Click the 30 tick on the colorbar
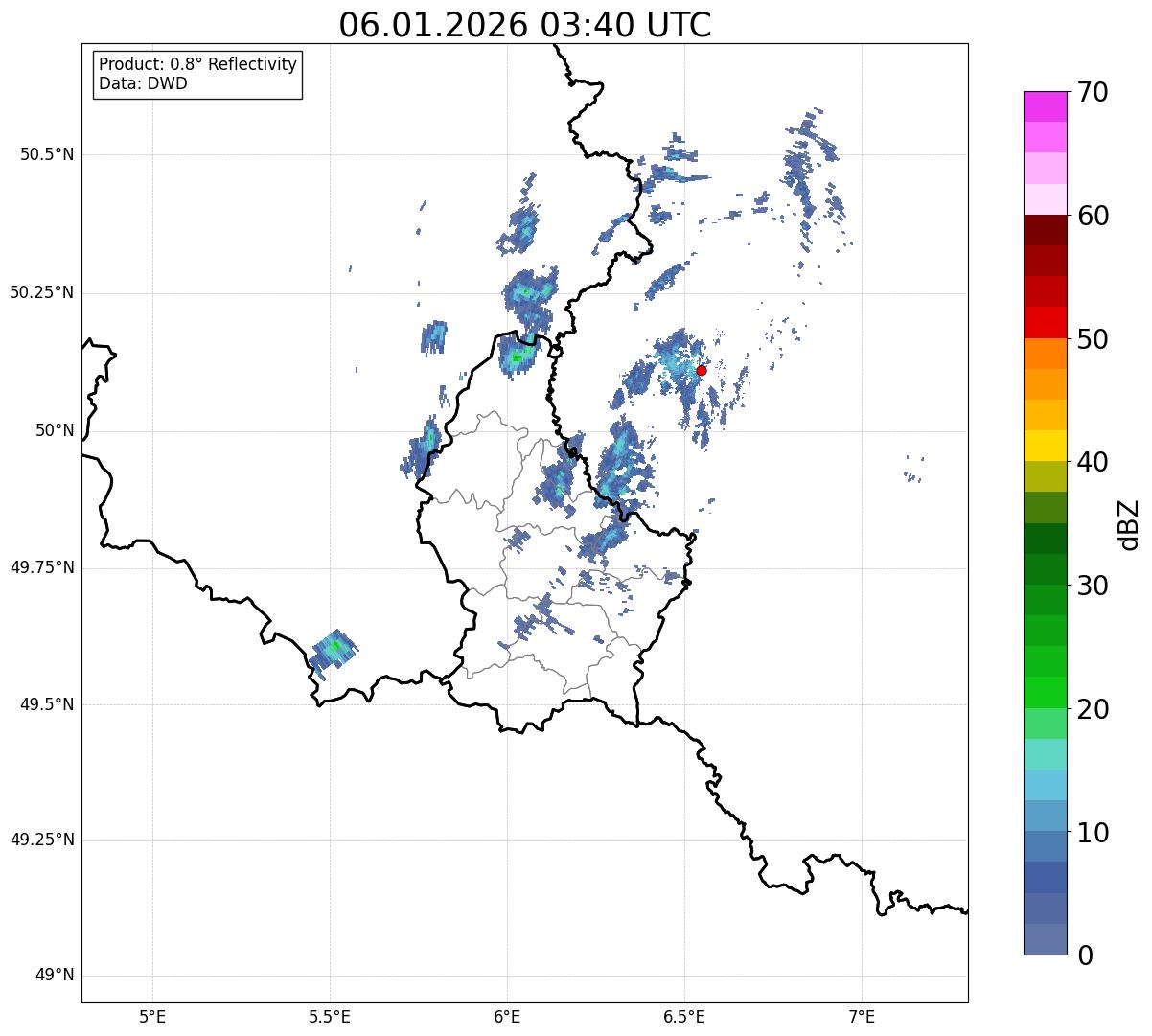1152x1036 pixels. [x=1093, y=586]
